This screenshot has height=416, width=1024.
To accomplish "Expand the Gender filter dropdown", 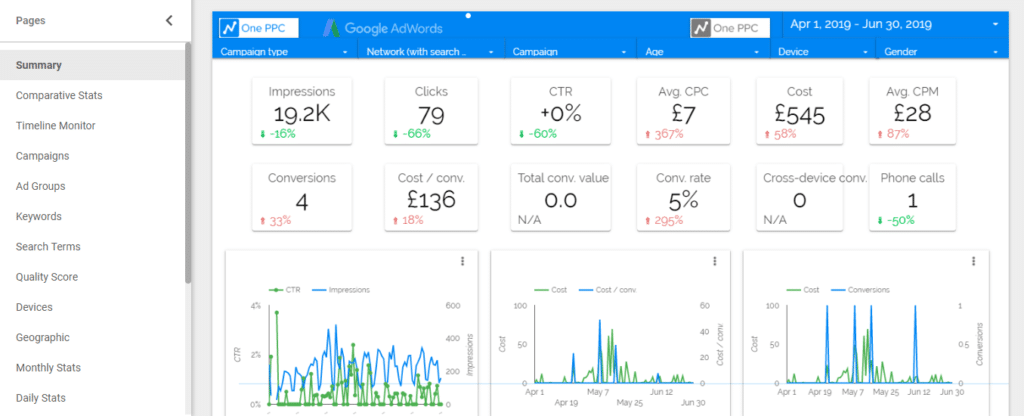I will tap(943, 50).
